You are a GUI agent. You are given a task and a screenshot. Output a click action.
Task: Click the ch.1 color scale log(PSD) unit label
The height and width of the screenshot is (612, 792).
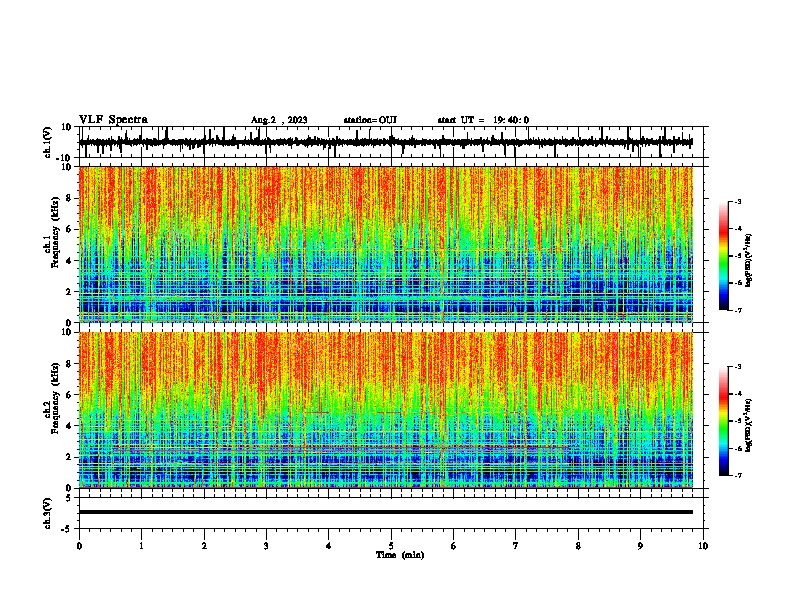coord(749,261)
